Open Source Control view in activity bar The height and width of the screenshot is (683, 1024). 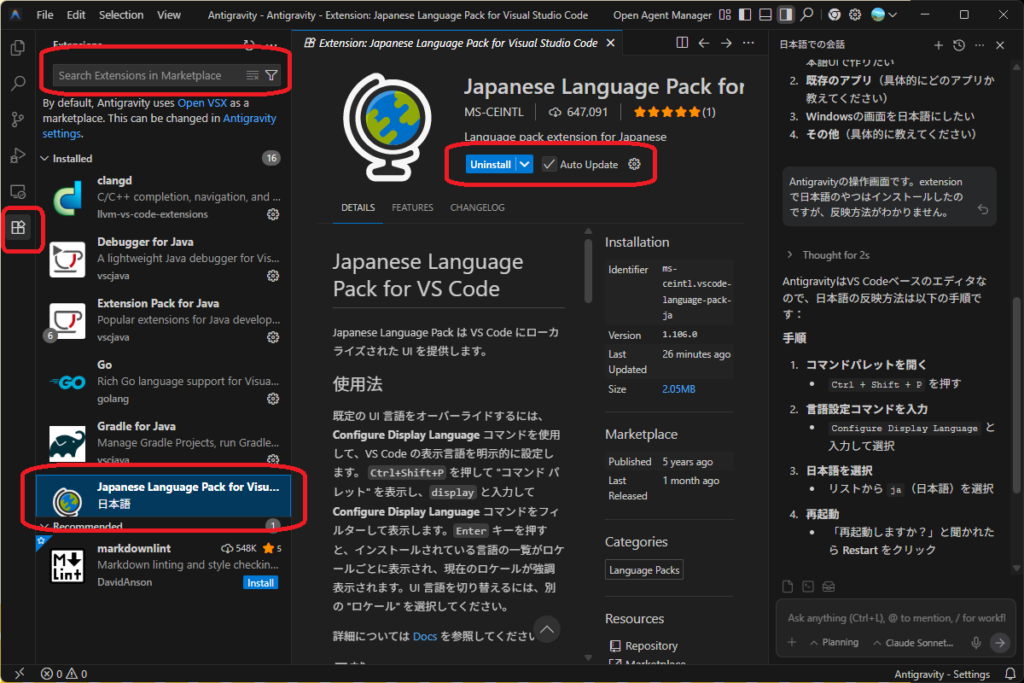click(17, 120)
